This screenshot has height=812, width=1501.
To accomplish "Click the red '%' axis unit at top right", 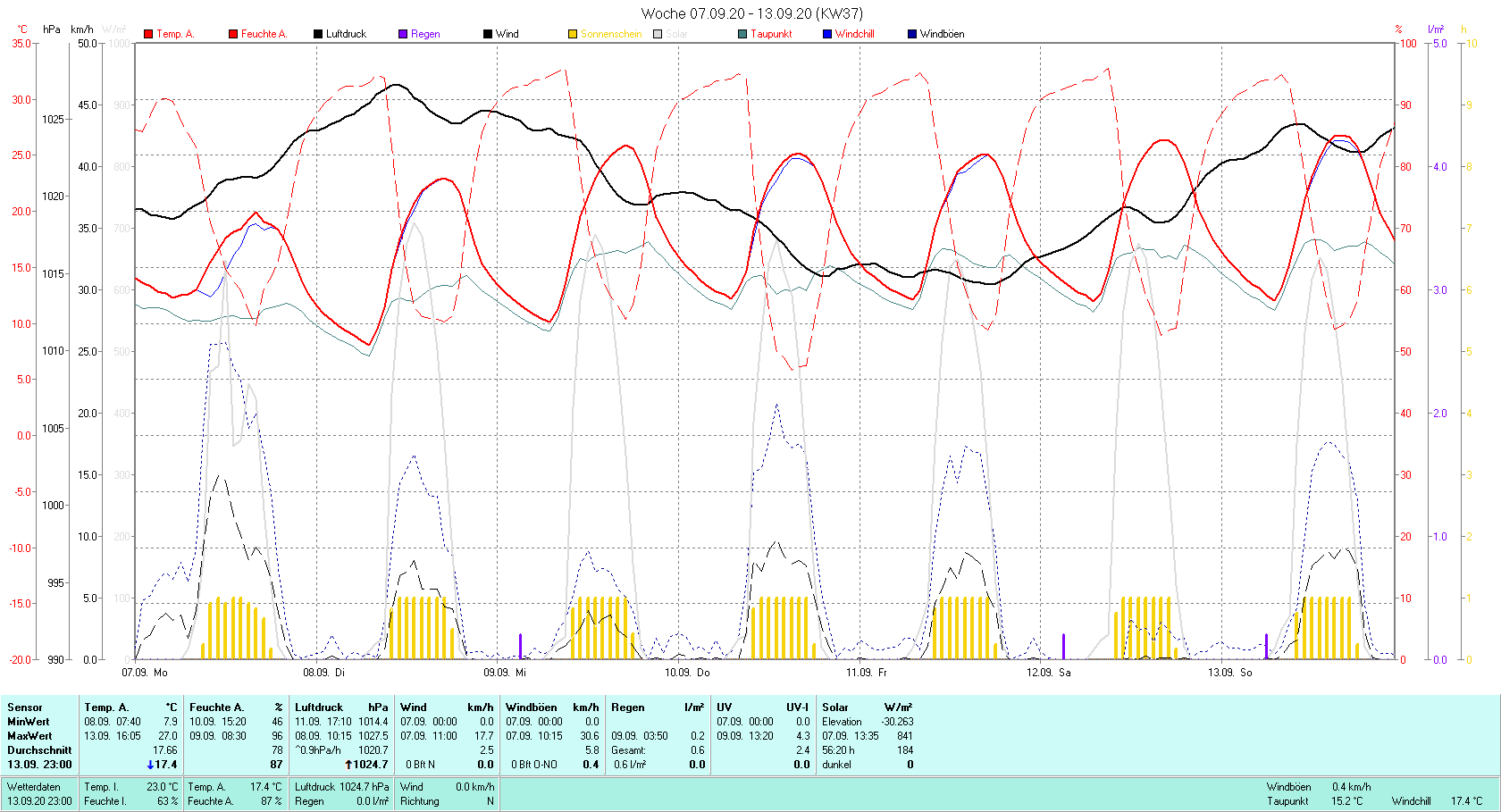I will [1398, 29].
